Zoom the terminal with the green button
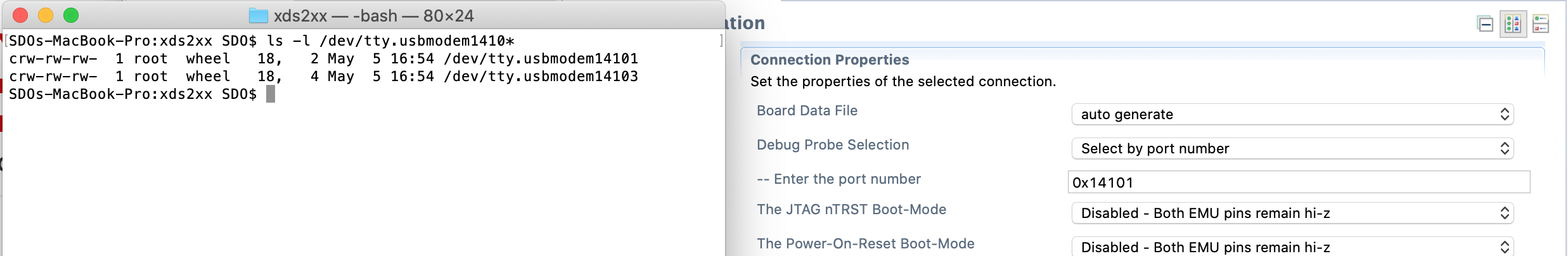Screen dimensions: 1568x256 pos(71,15)
